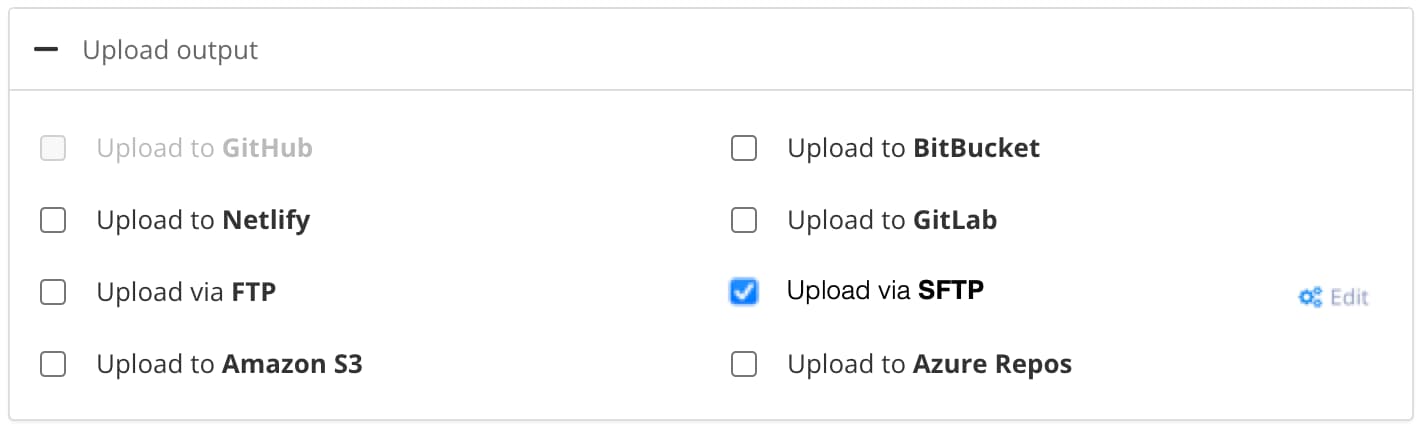Enable the Upload to Netlify checkbox

click(53, 220)
